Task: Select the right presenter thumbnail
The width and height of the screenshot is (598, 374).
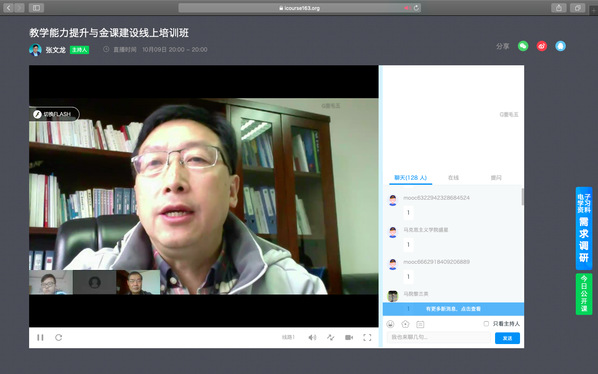Action: 138,282
